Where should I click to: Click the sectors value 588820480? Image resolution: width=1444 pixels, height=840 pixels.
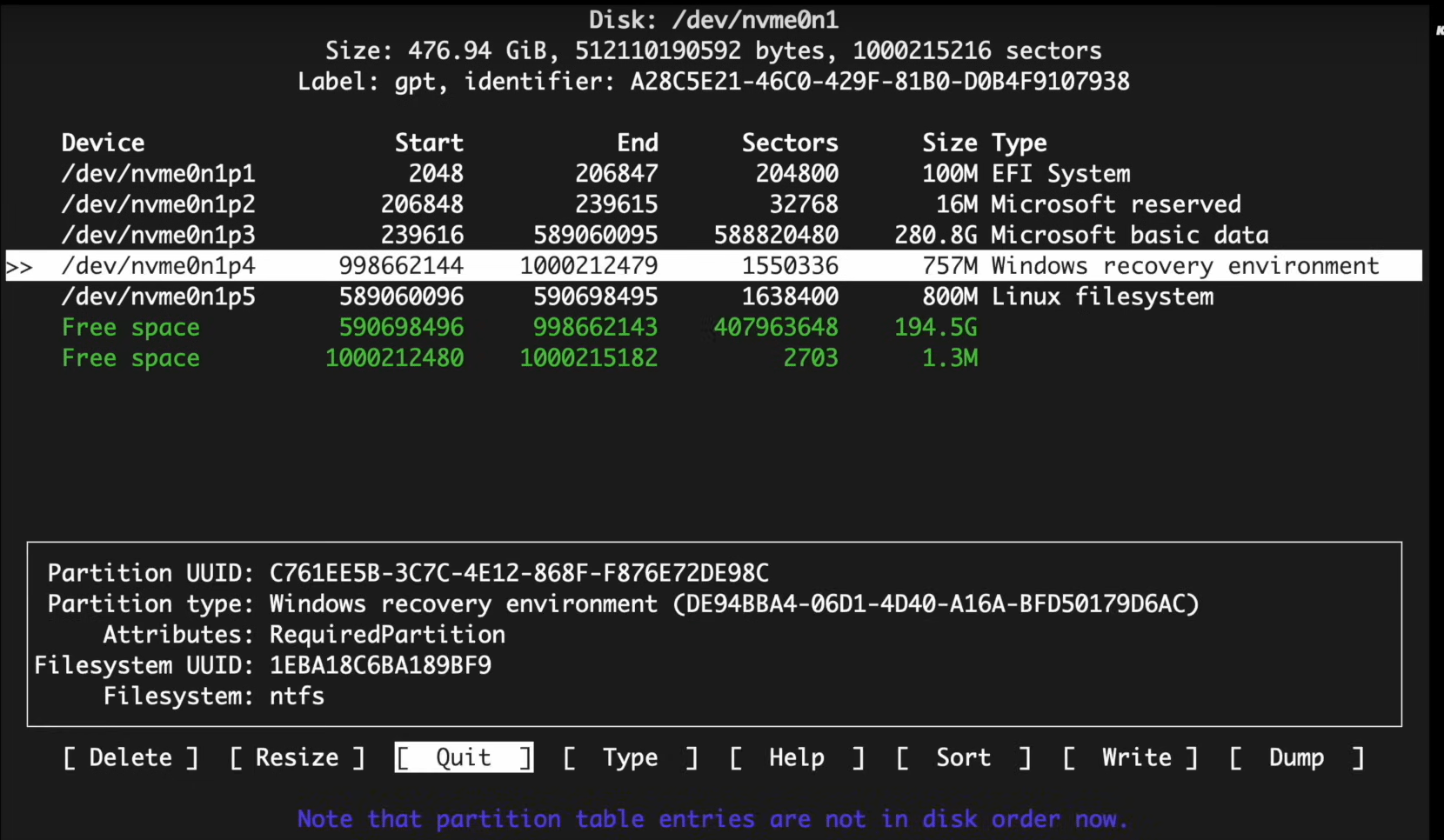tap(776, 235)
